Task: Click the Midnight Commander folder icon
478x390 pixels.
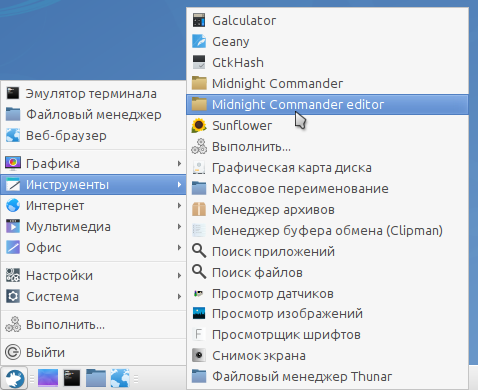Action: (x=199, y=83)
